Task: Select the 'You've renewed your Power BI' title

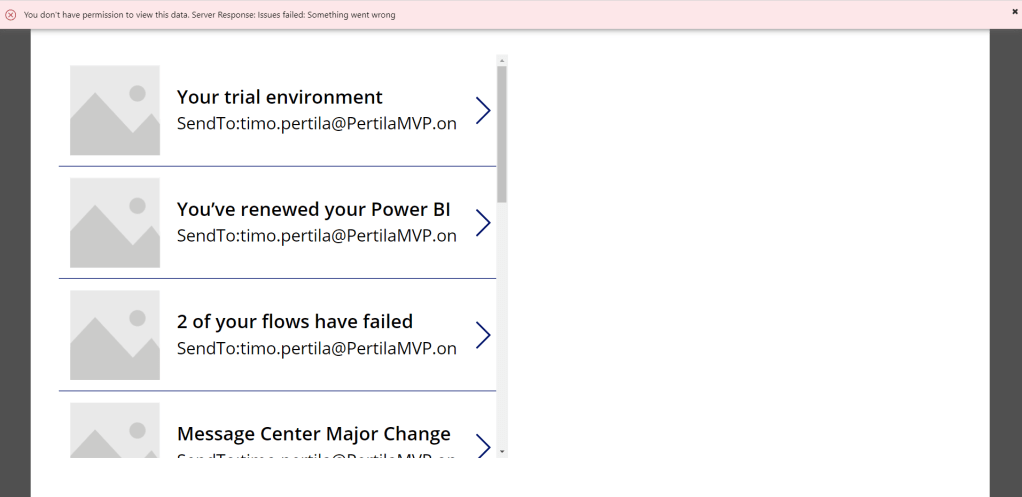Action: click(x=313, y=209)
